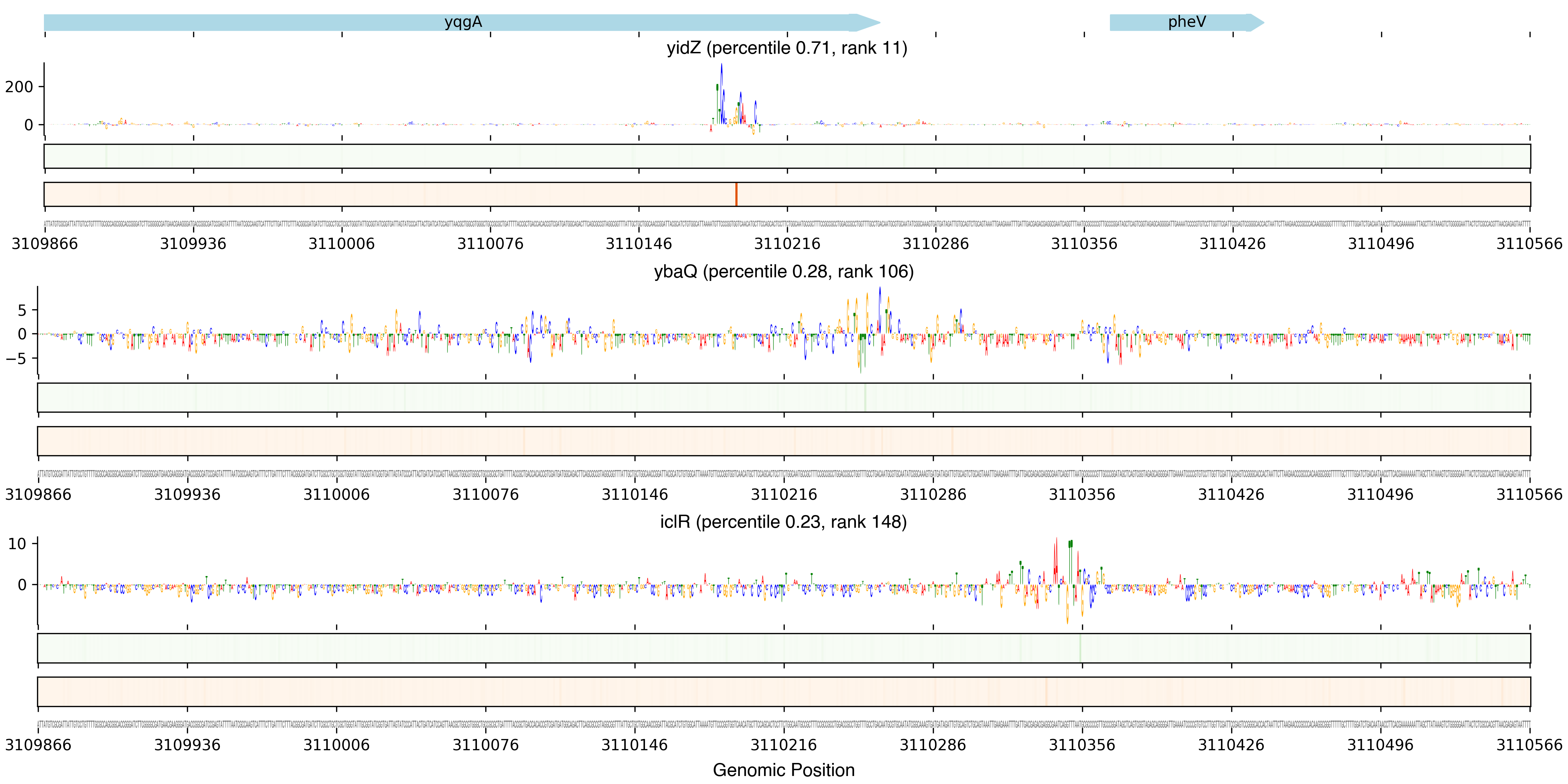
Task: Click the yqgA gene arrow annotation
Action: point(463,23)
